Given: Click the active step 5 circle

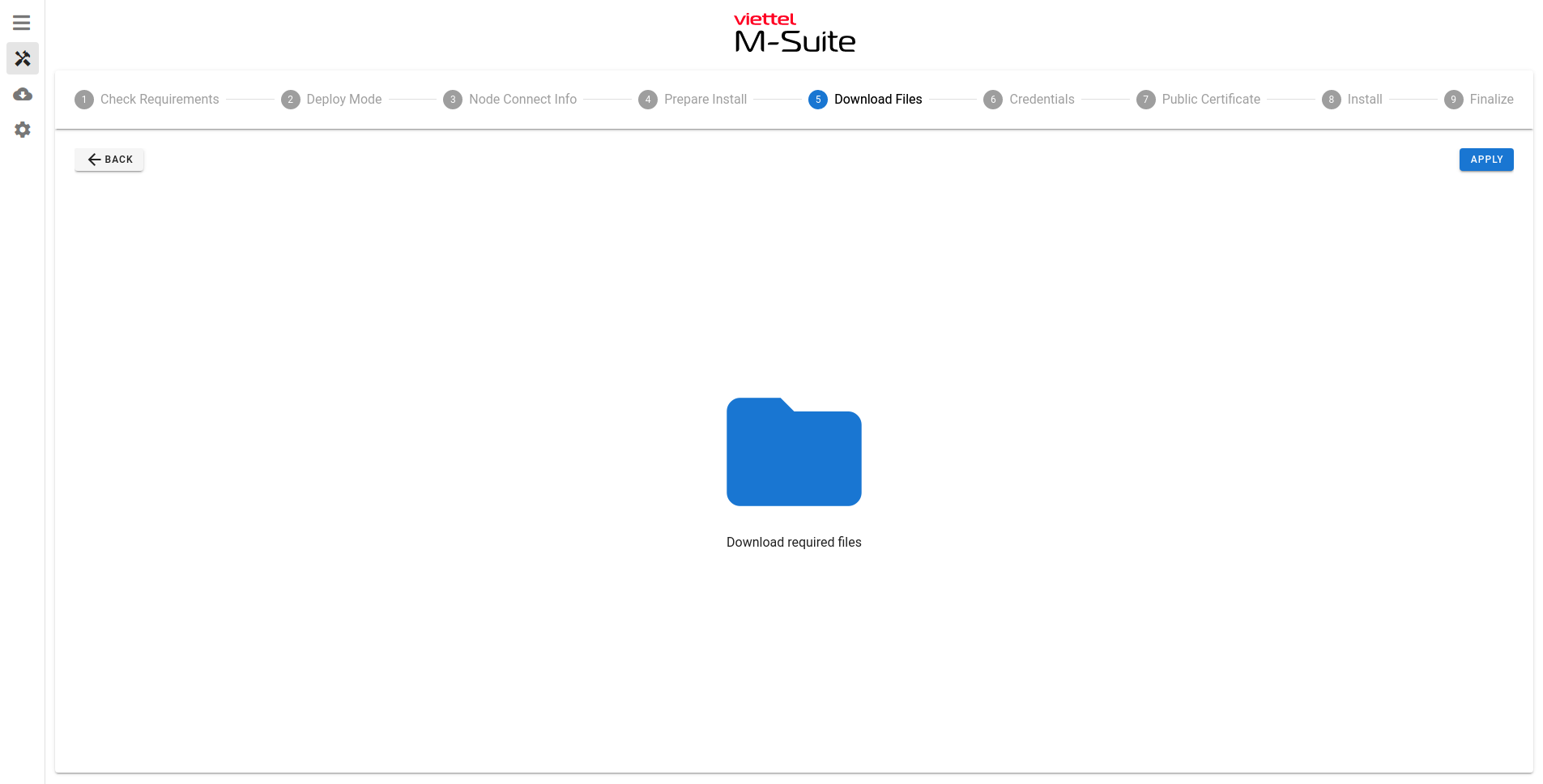Looking at the screenshot, I should (x=818, y=100).
